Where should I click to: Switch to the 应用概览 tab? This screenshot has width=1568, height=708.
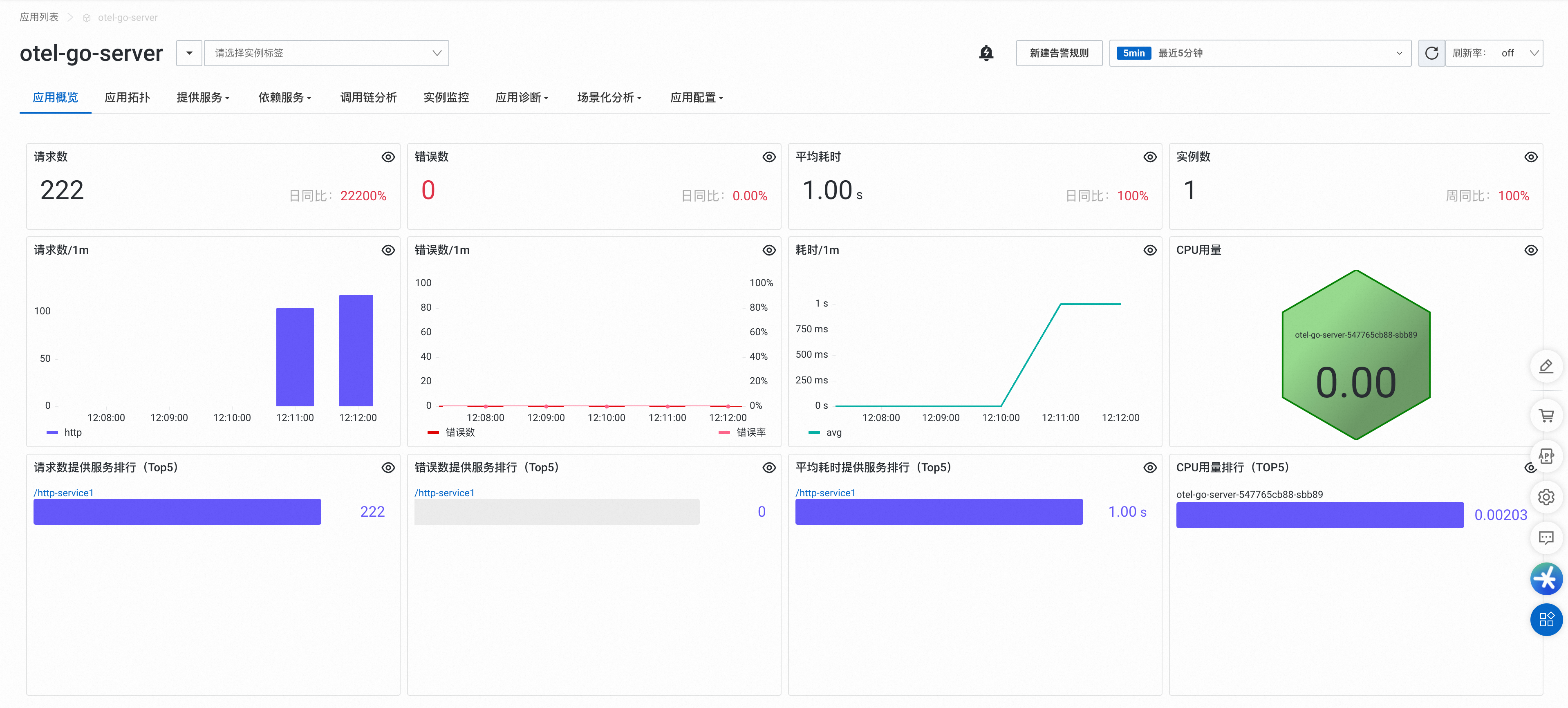56,97
